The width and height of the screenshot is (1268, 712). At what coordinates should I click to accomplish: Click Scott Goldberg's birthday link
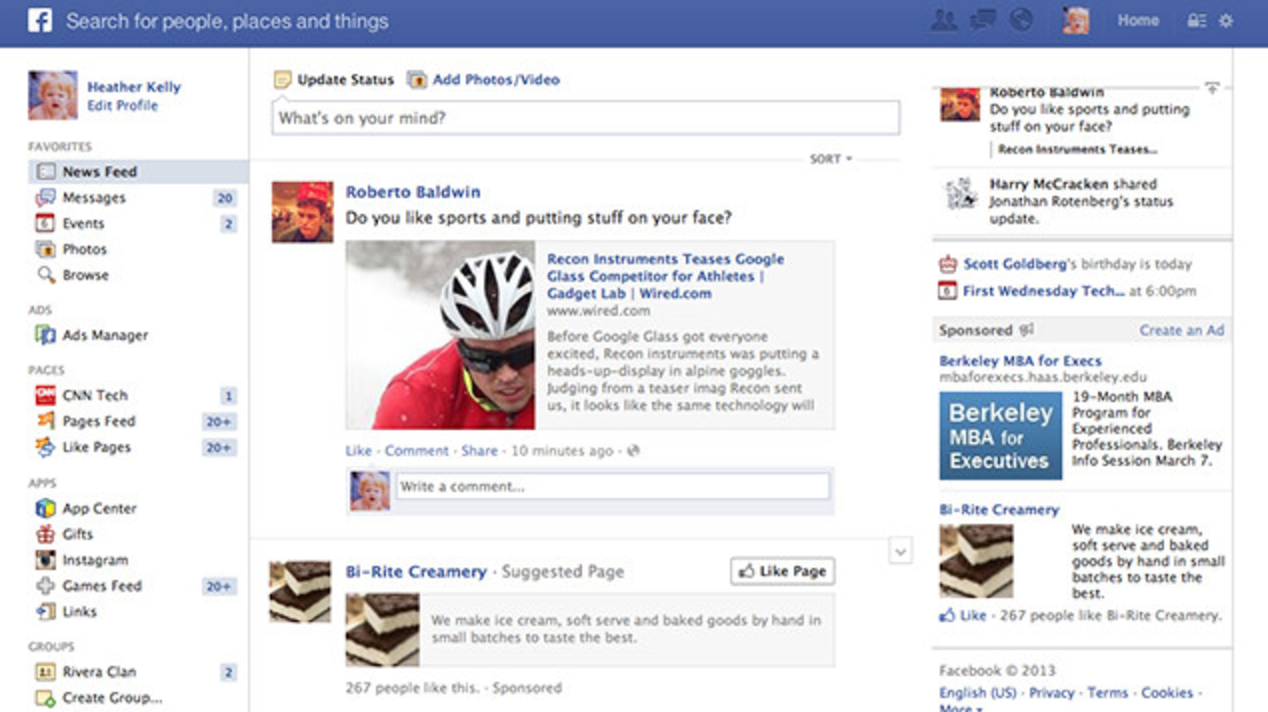tap(1015, 265)
